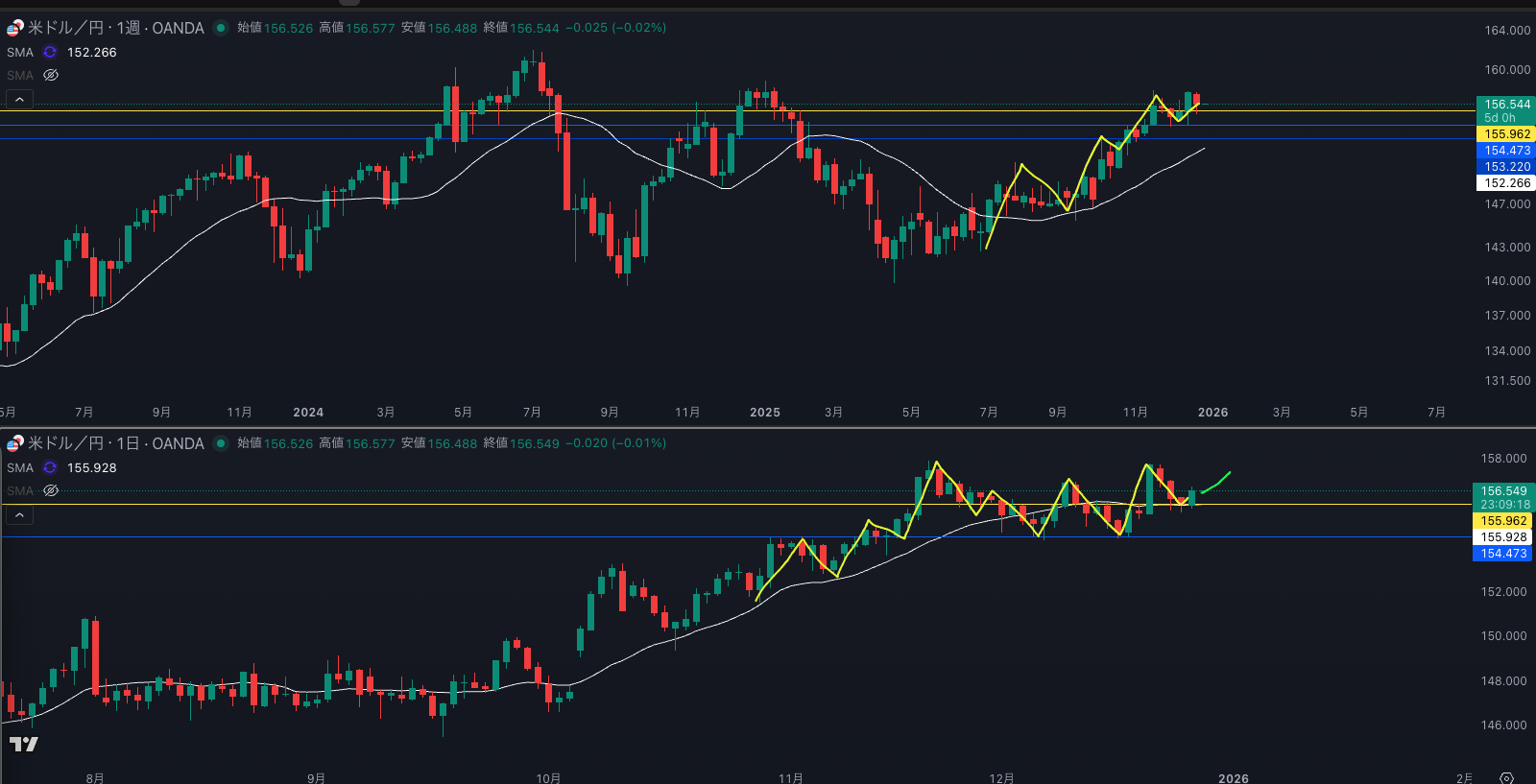
Task: Click the green 156.549 current price label
Action: [1502, 491]
